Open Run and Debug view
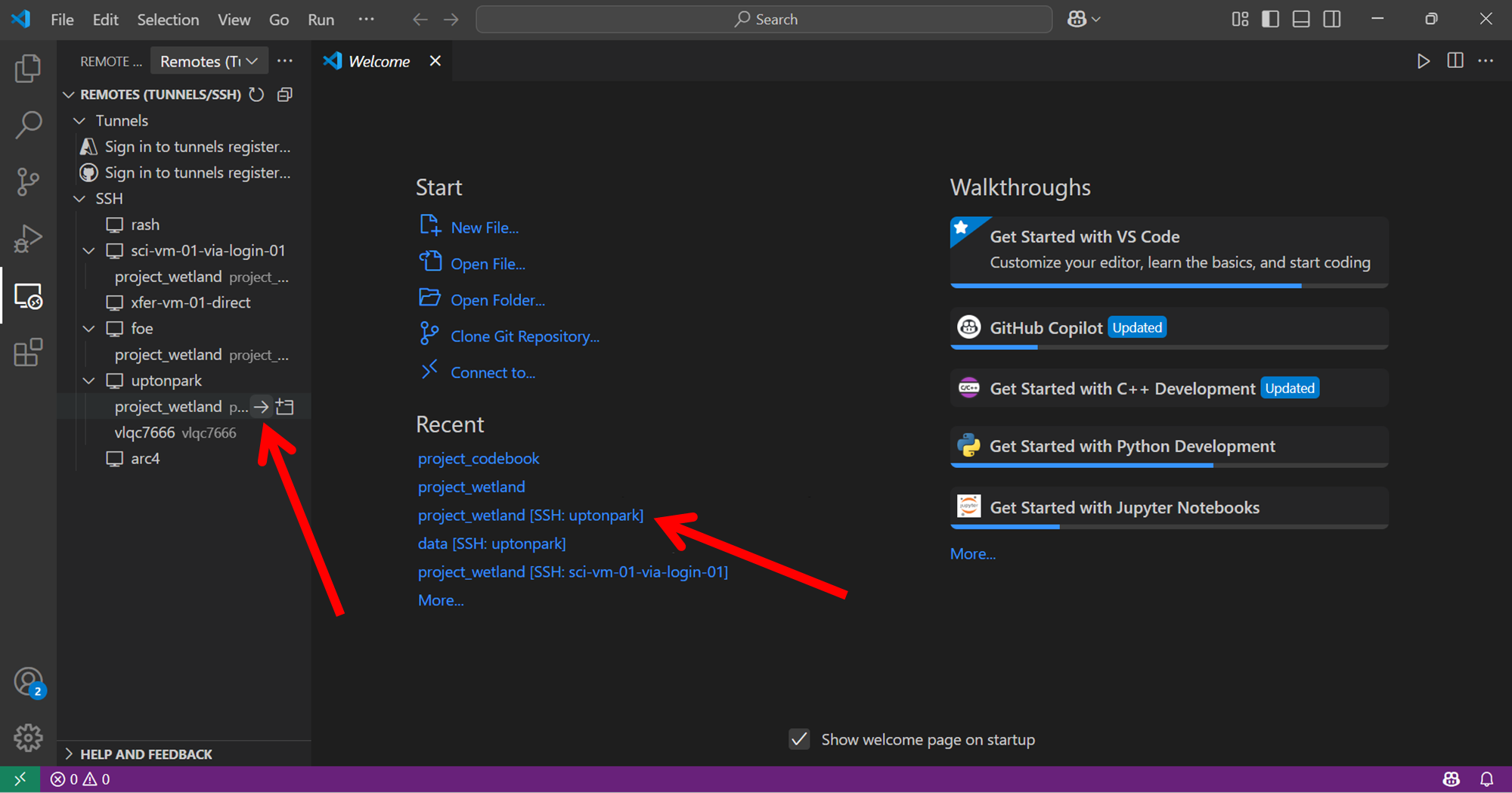The image size is (1512, 793). (28, 239)
